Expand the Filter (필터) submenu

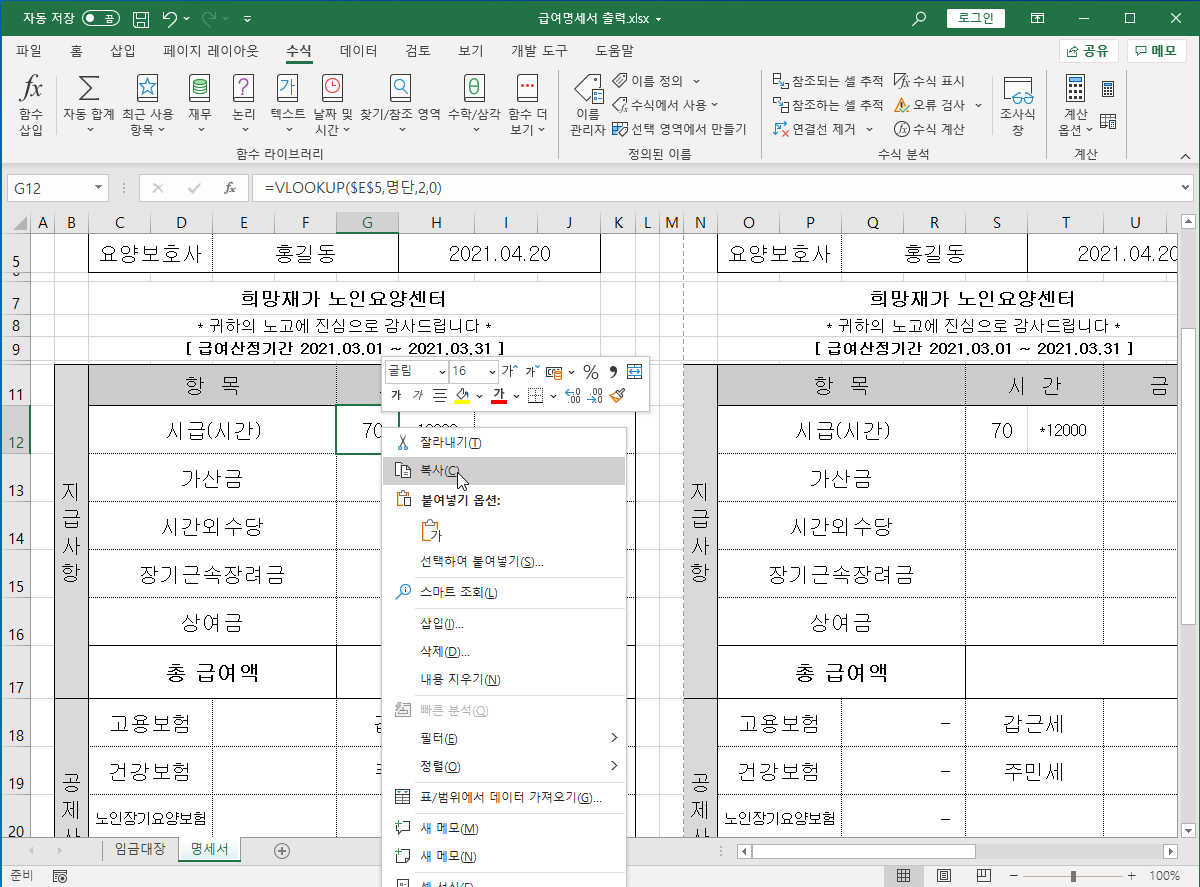coord(505,738)
